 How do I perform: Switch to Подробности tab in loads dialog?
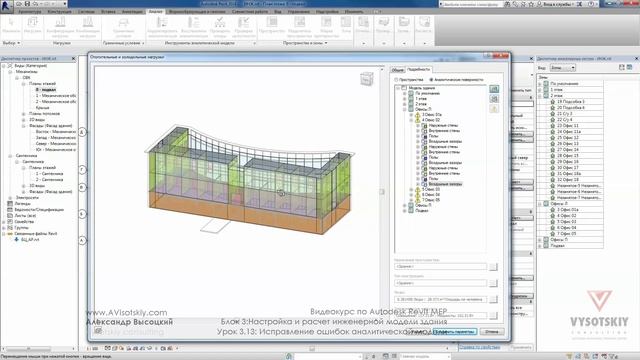coord(419,69)
